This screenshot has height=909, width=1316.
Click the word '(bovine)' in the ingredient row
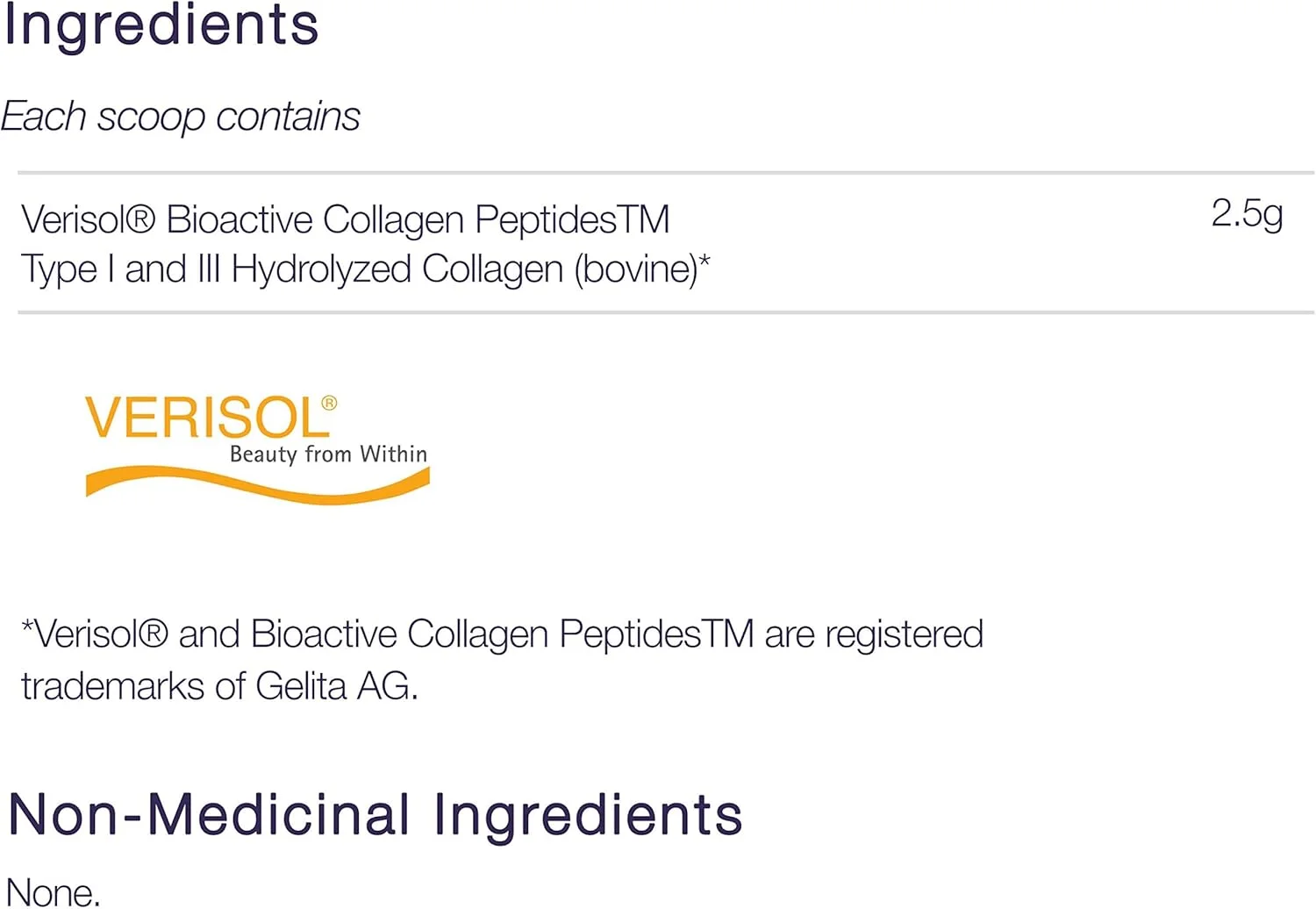pos(635,269)
